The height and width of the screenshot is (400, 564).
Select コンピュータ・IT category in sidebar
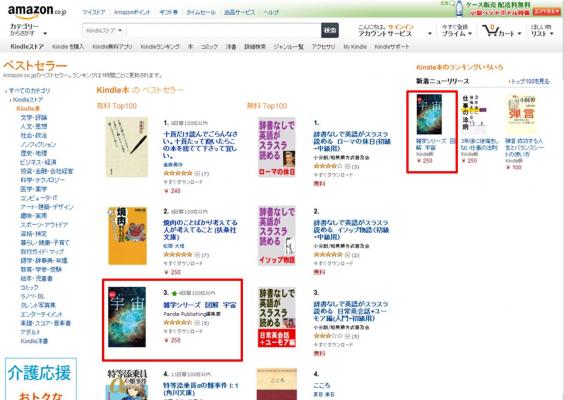(x=39, y=198)
